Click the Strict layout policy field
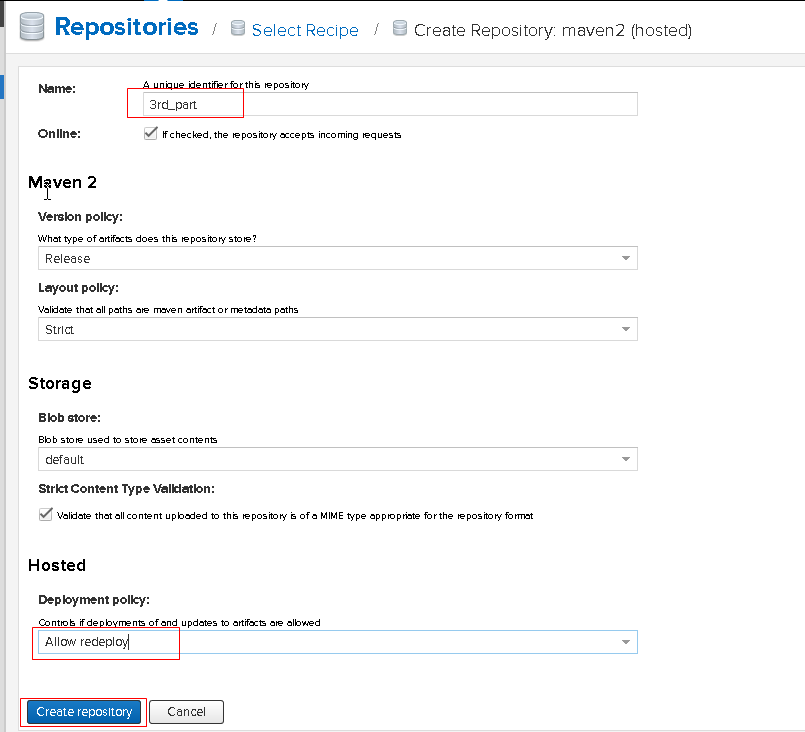The image size is (805, 732). [x=338, y=329]
